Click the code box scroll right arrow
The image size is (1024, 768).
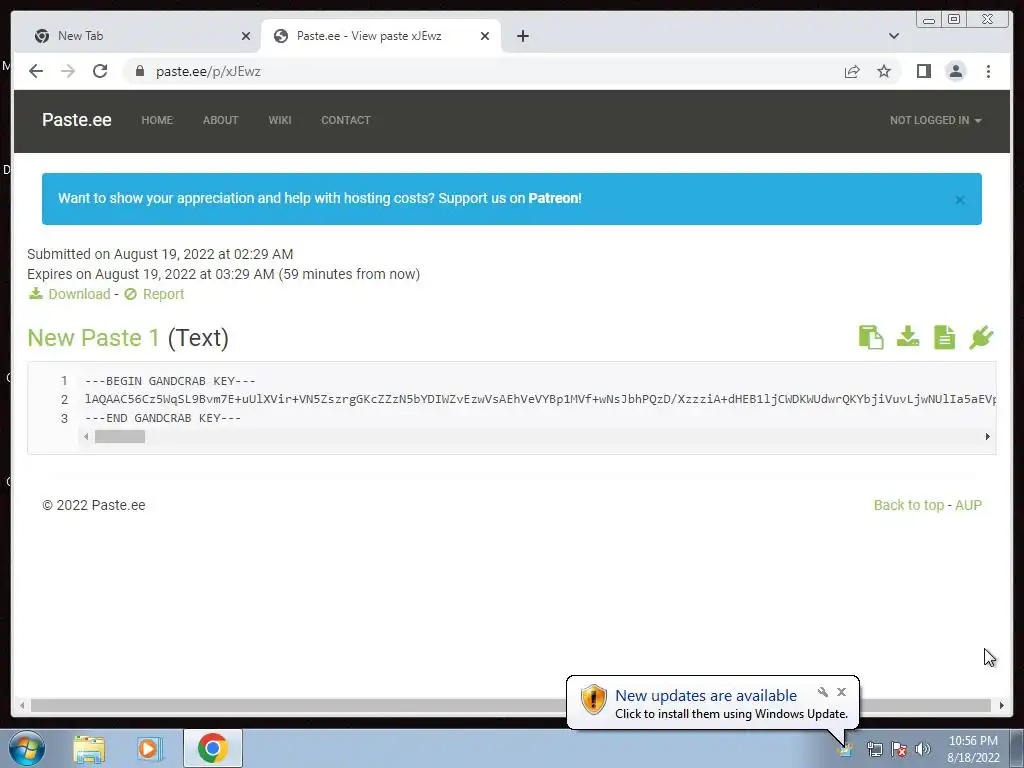pos(987,436)
